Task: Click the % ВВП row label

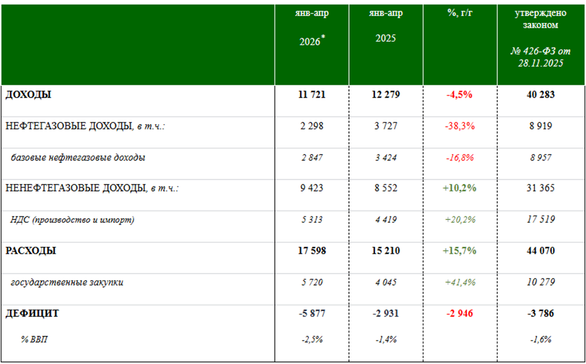Action: (34, 339)
